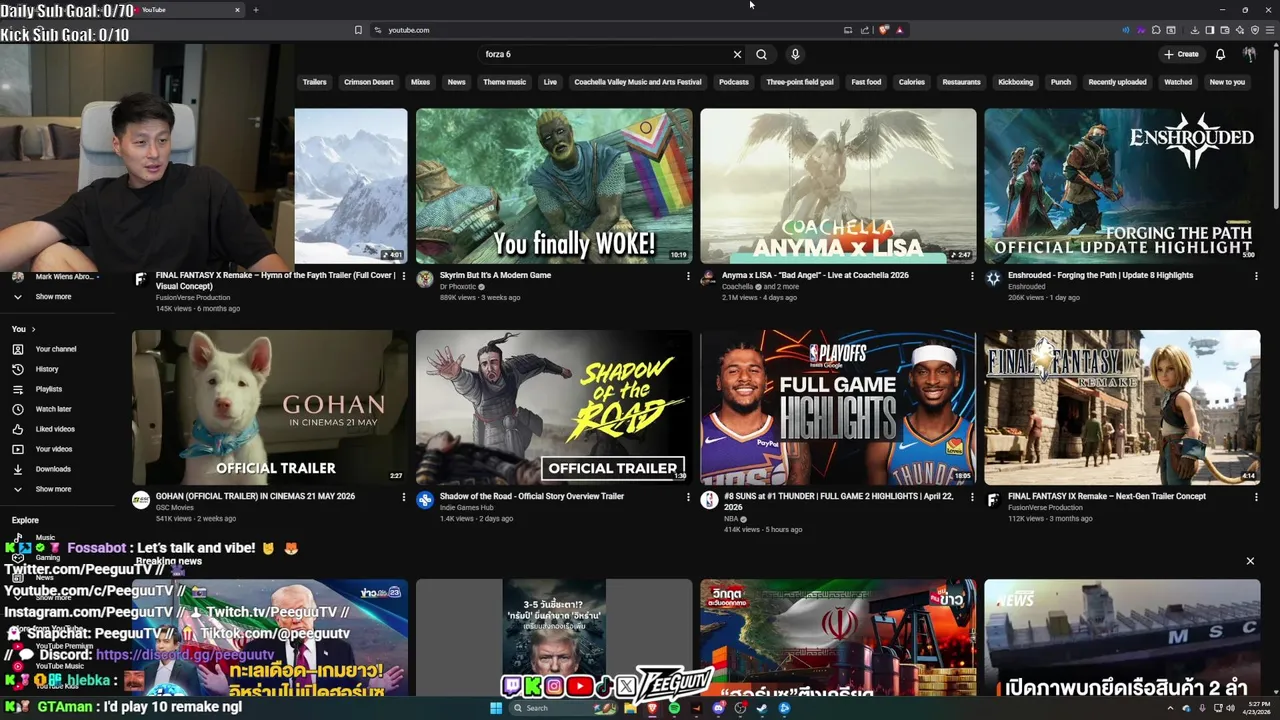1280x720 pixels.
Task: Open options menu for Enshrouded video
Action: coord(1256,276)
